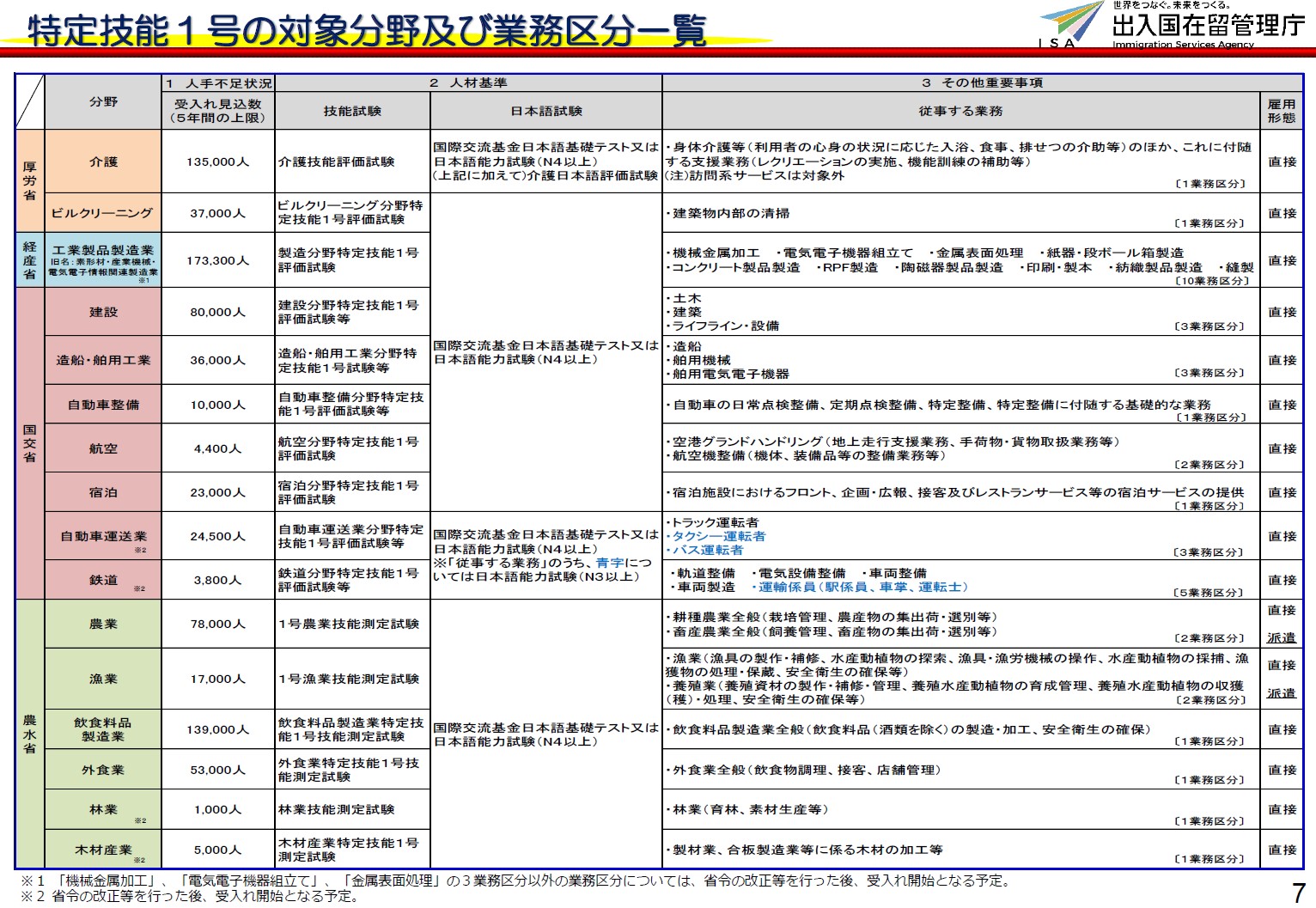The image size is (1316, 908).
Task: Click the 37,000人 value
Action: pyautogui.click(x=218, y=213)
